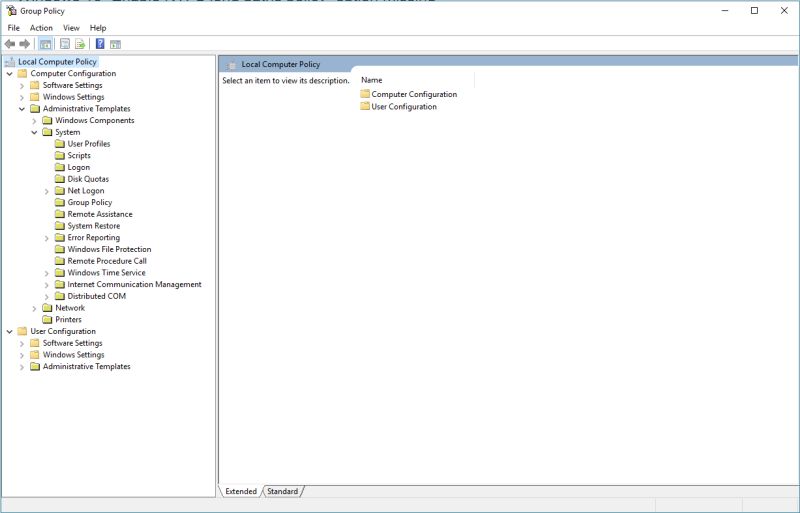This screenshot has height=513, width=800.
Task: Select Windows Settings under User Configuration
Action: coord(73,355)
